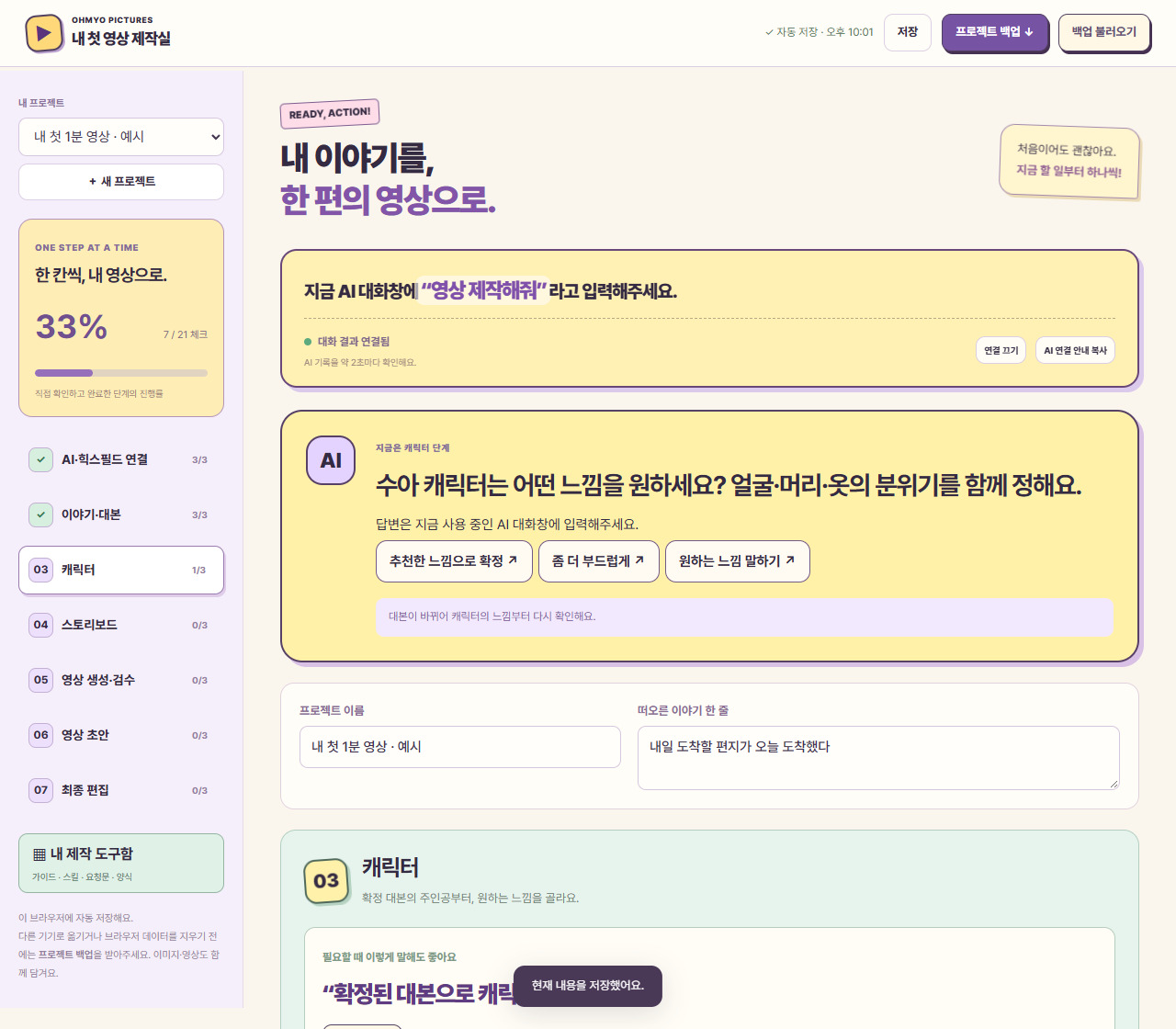Click the 백업 불러오기 button

coord(1104,32)
